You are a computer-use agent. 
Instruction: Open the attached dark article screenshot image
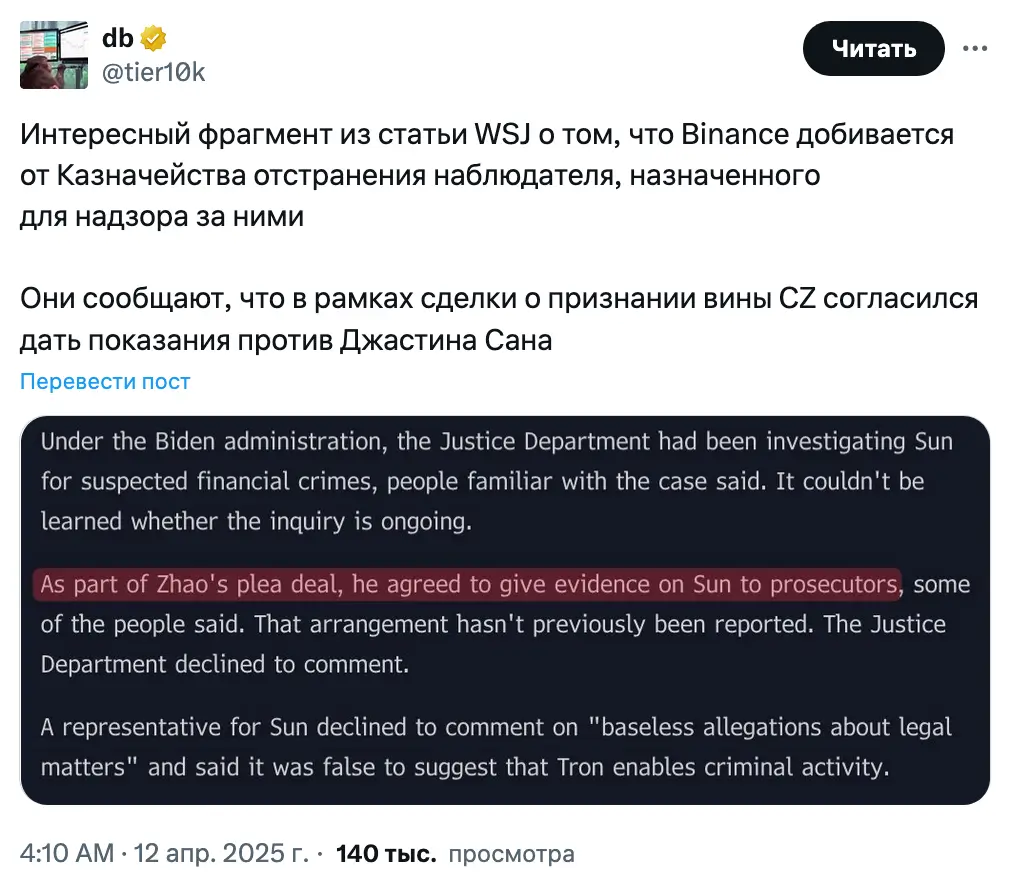505,610
